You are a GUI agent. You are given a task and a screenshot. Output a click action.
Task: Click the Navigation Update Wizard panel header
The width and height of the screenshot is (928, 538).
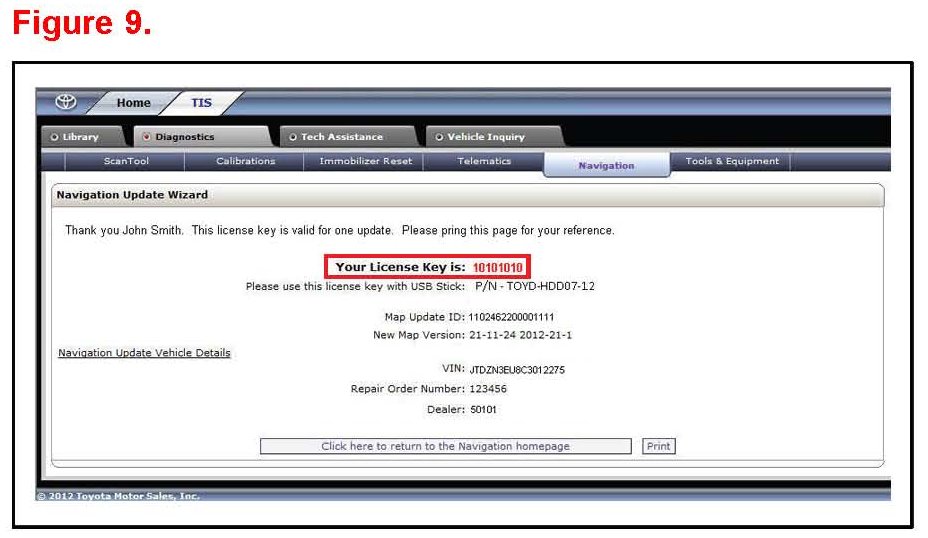[132, 194]
